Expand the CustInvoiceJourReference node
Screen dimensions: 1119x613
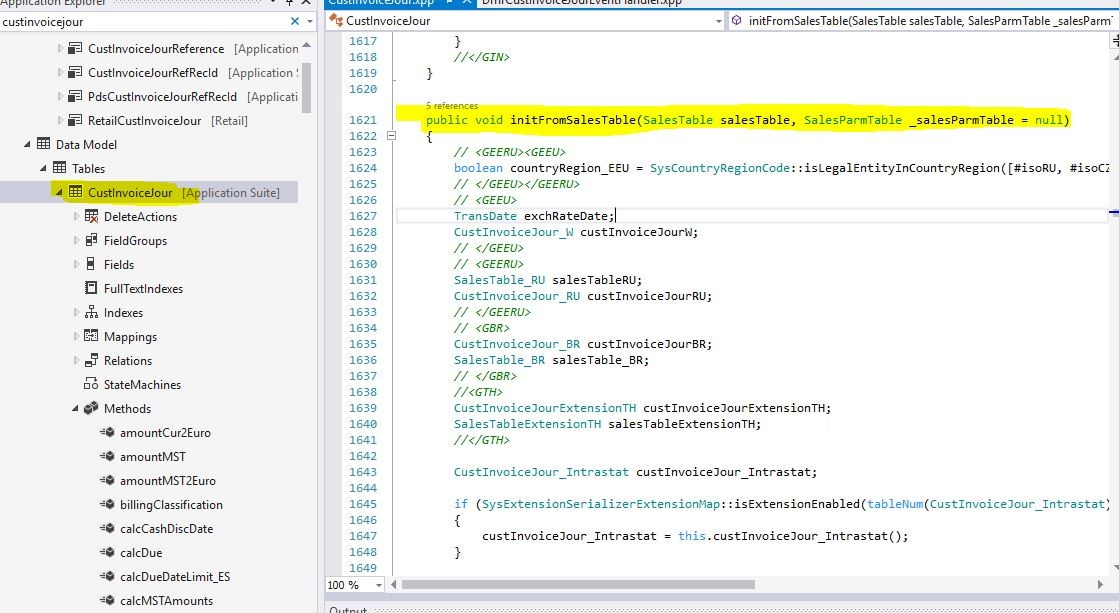pos(60,49)
